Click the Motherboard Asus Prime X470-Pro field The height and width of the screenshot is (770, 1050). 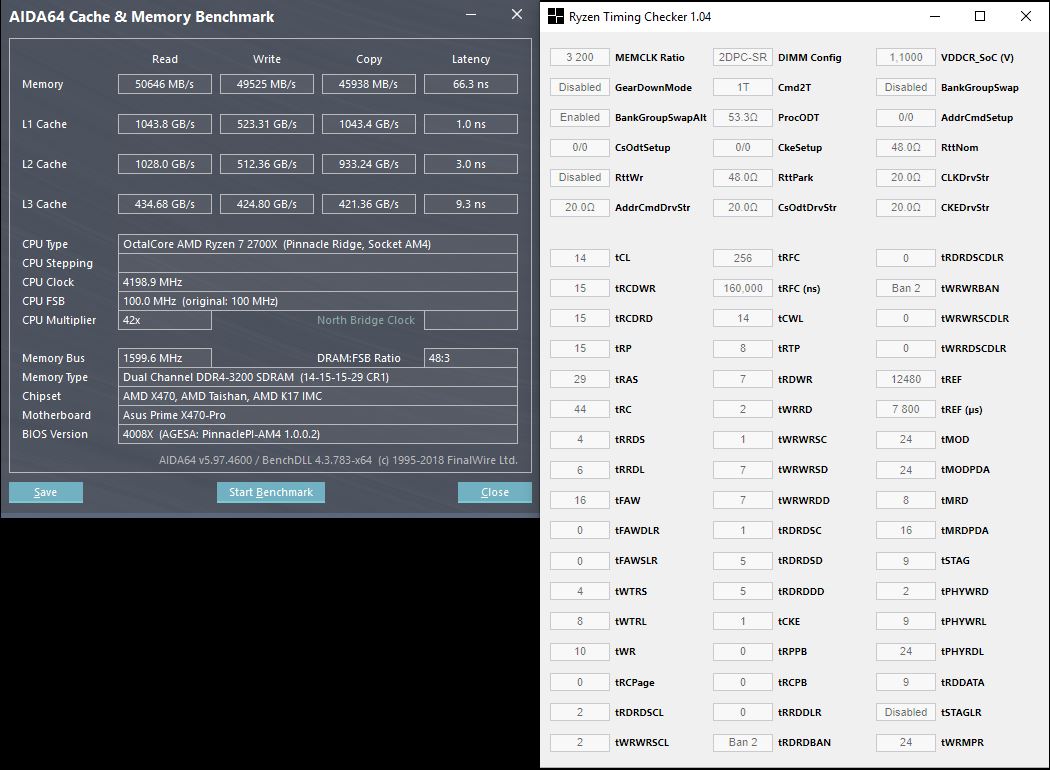pos(318,415)
